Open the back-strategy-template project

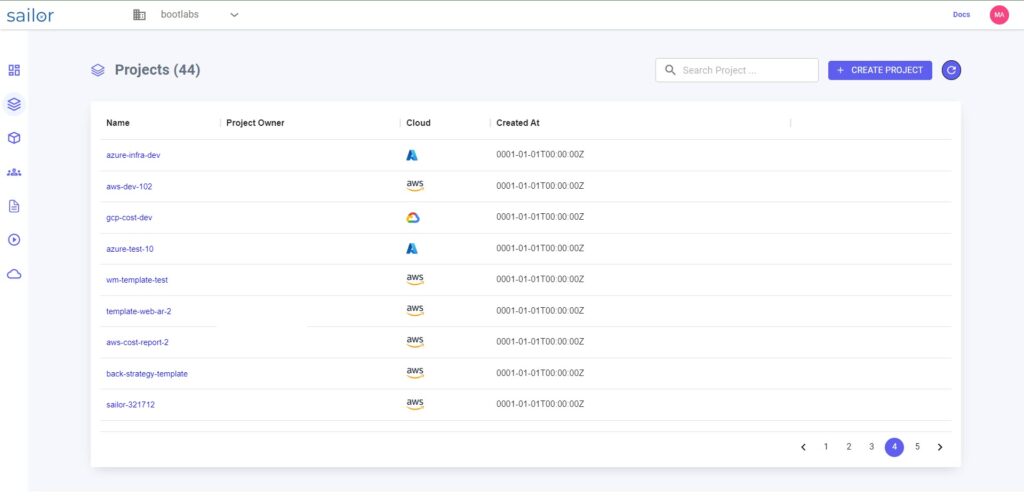[147, 374]
